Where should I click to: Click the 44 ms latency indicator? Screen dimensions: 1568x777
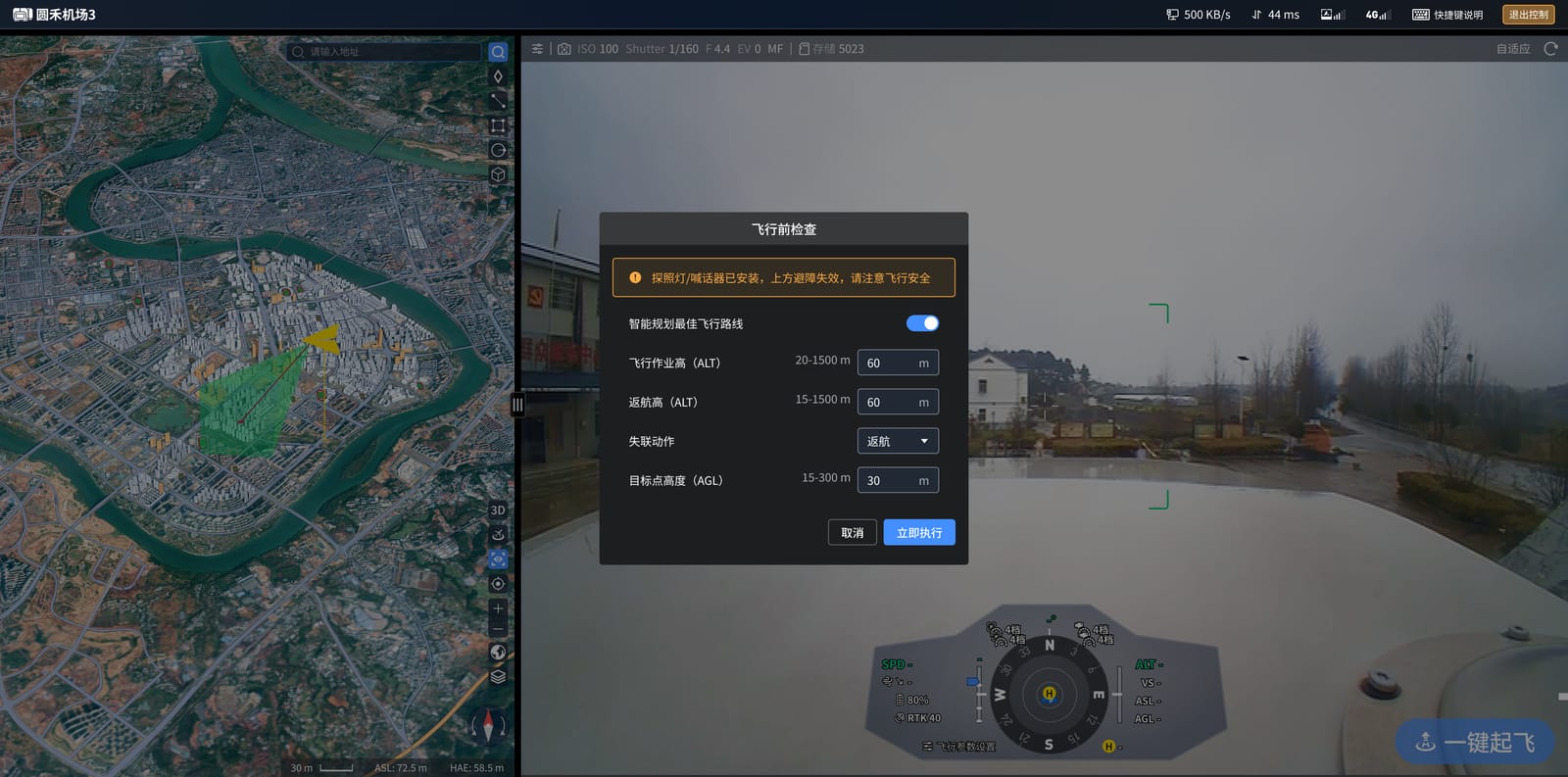1275,15
